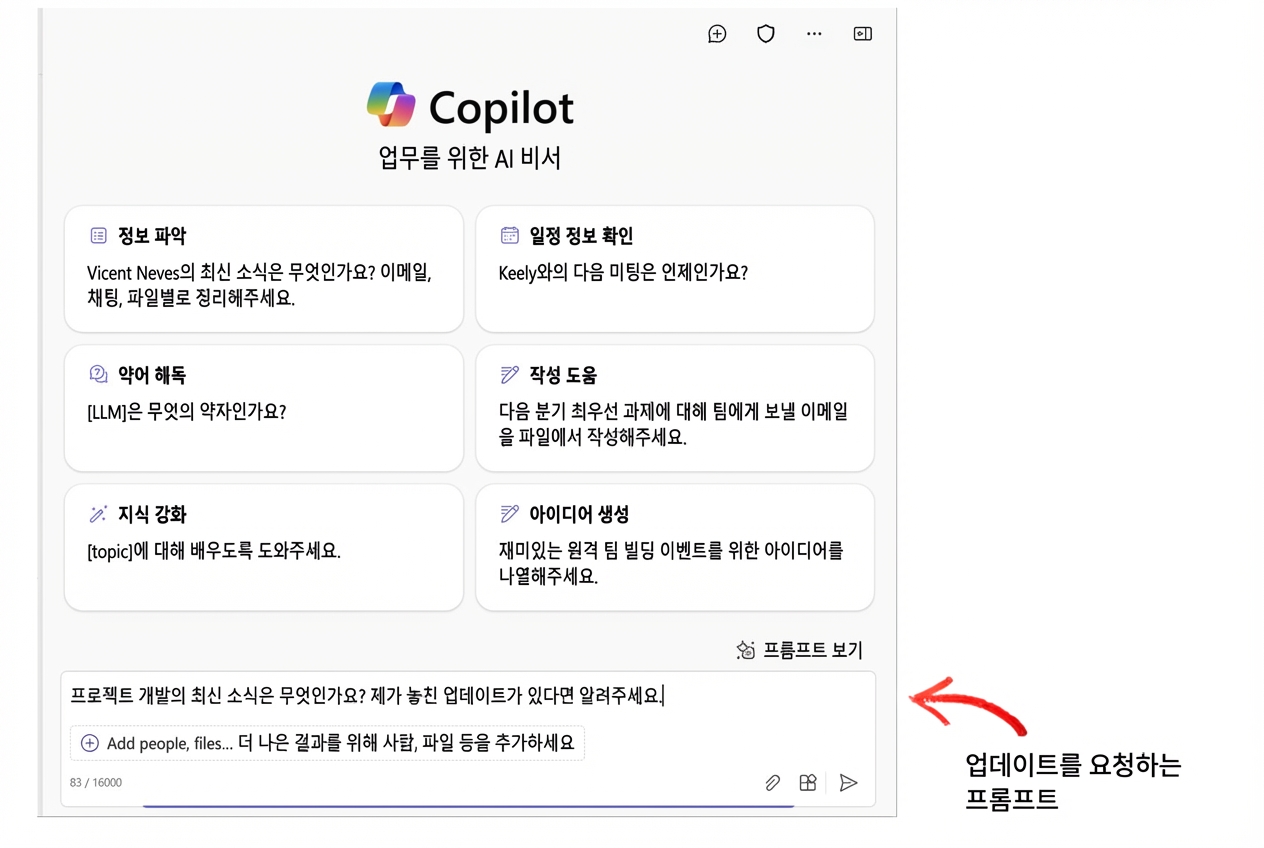This screenshot has height=848, width=1264.
Task: Click text '[LLM]은 무엇의 약자인가요?'
Action: pos(187,411)
